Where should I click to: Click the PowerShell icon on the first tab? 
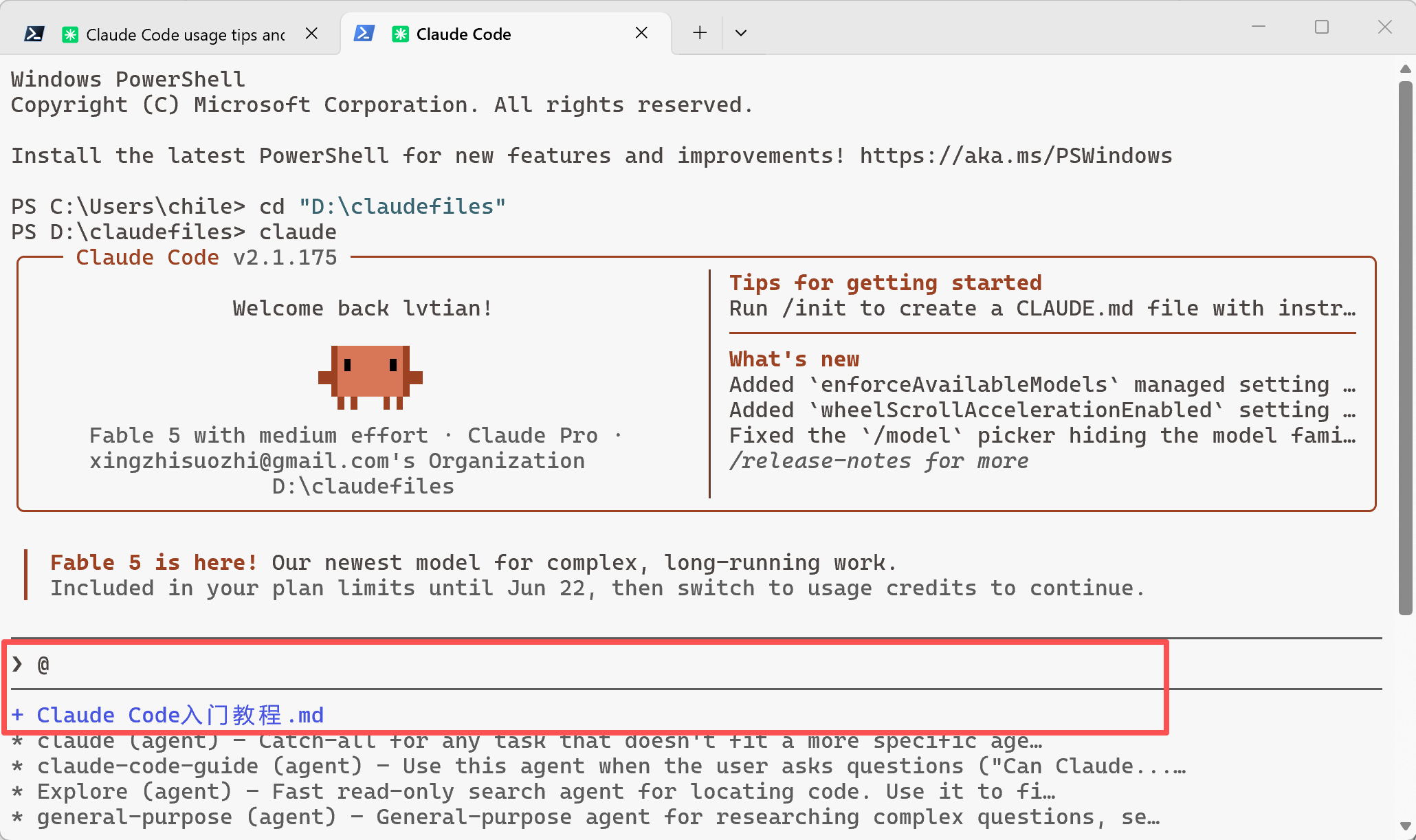click(x=34, y=34)
